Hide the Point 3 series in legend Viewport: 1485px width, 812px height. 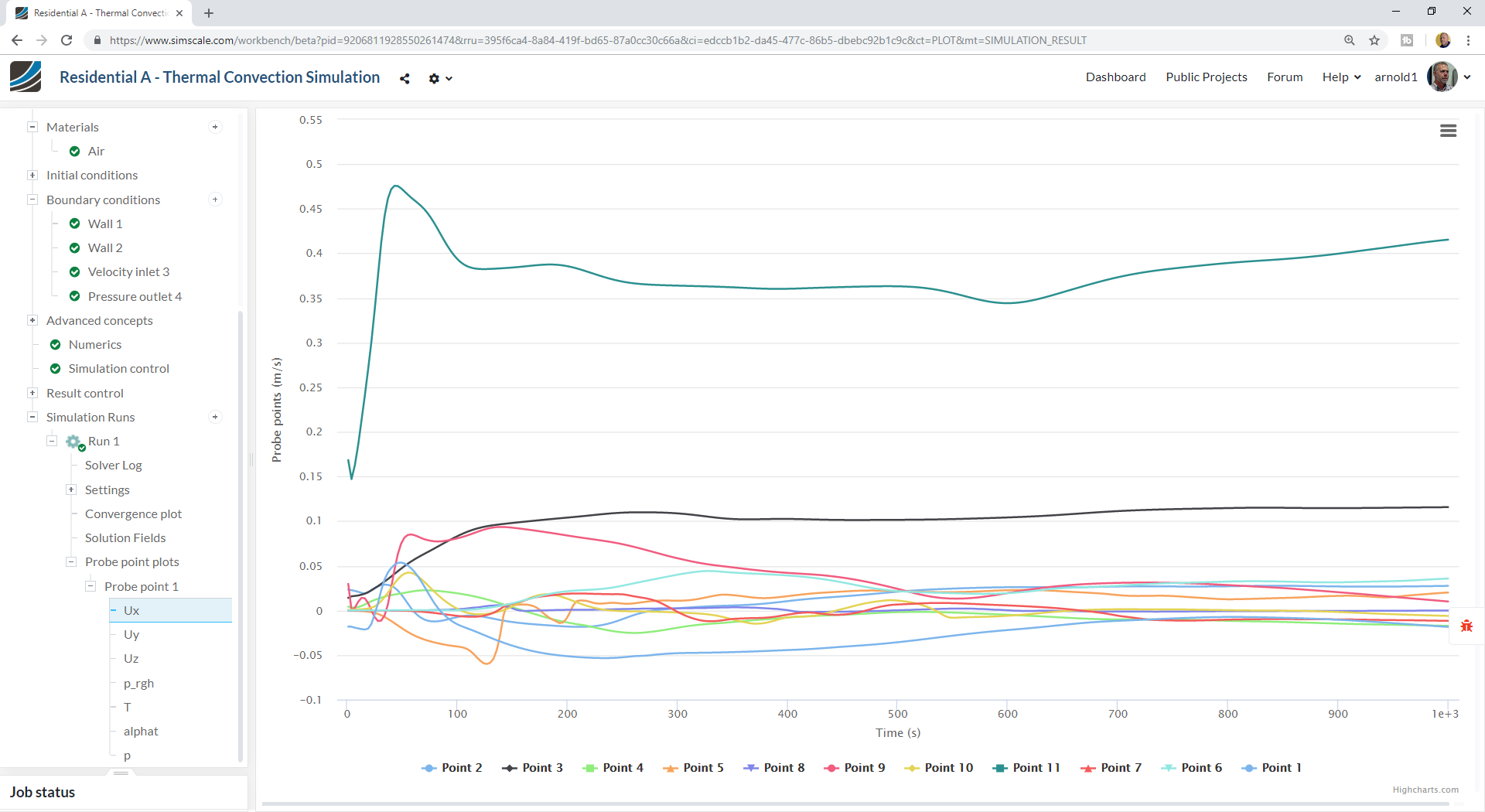[532, 768]
